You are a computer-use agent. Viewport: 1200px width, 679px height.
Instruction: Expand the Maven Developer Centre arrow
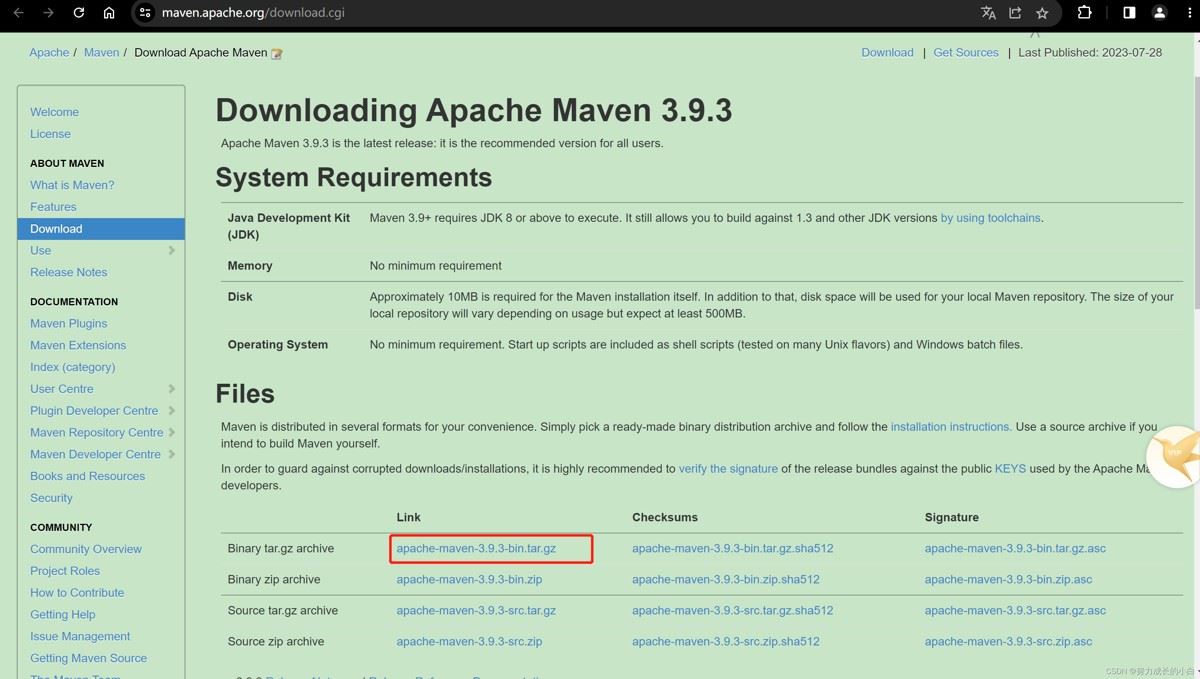(x=172, y=455)
